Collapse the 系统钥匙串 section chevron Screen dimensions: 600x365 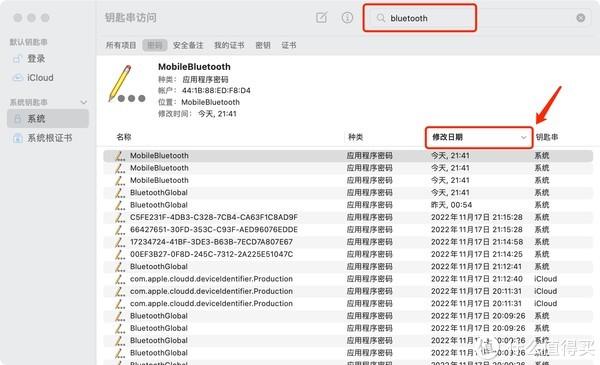click(x=84, y=102)
